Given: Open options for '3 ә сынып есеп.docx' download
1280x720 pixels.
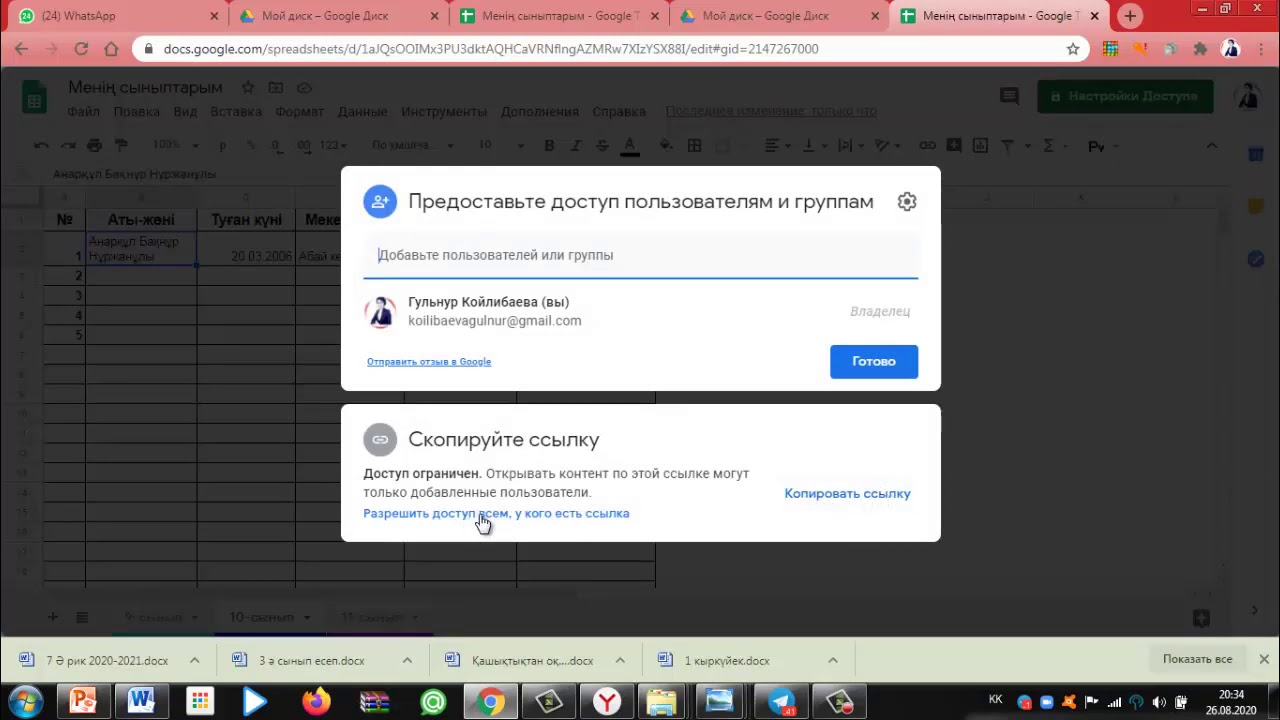Looking at the screenshot, I should 407,660.
